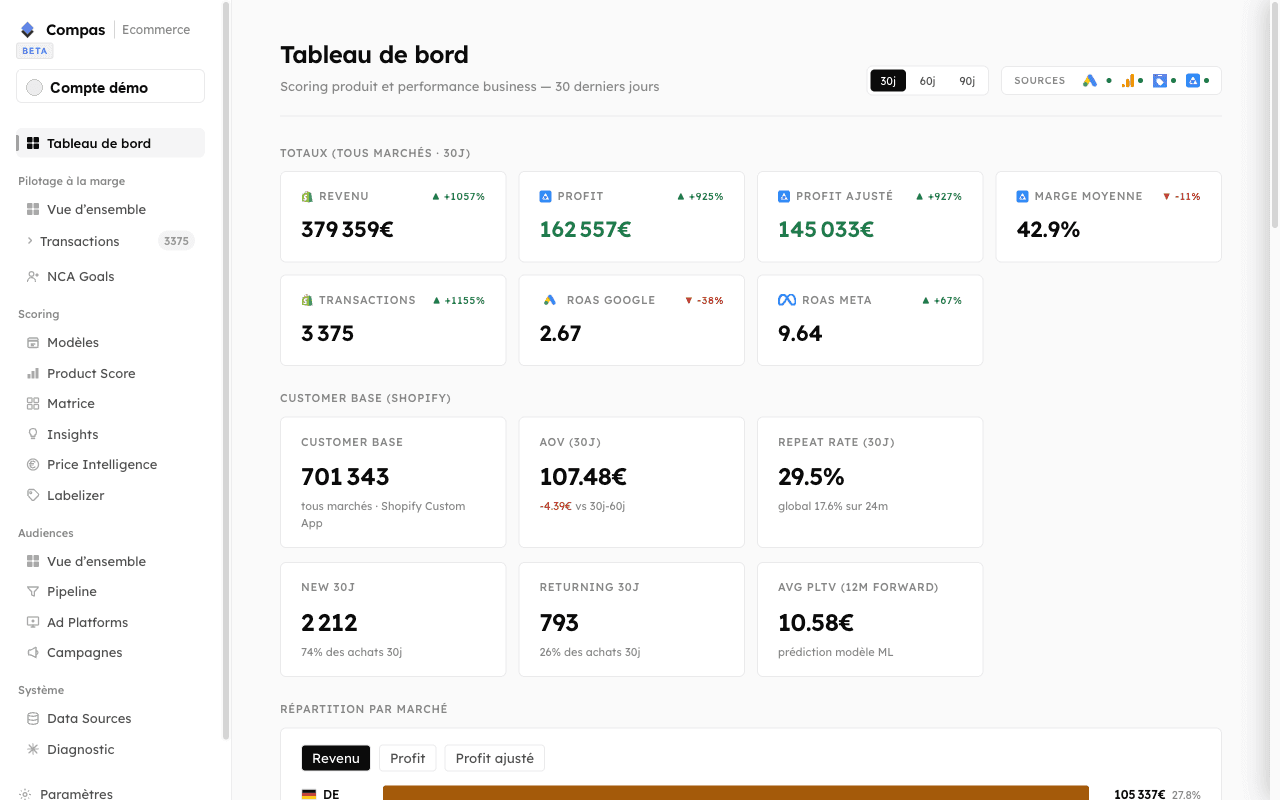Viewport: 1280px width, 800px height.
Task: Open Tableau de bord in sidebar
Action: [110, 143]
